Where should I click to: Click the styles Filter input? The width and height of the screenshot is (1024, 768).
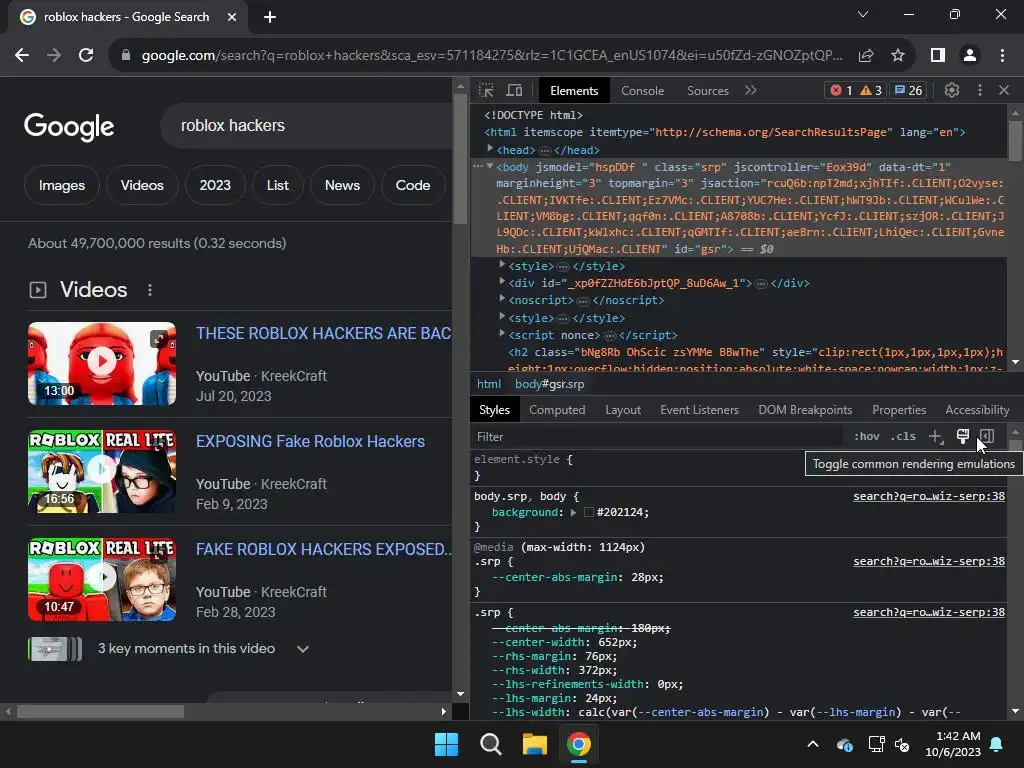(656, 437)
